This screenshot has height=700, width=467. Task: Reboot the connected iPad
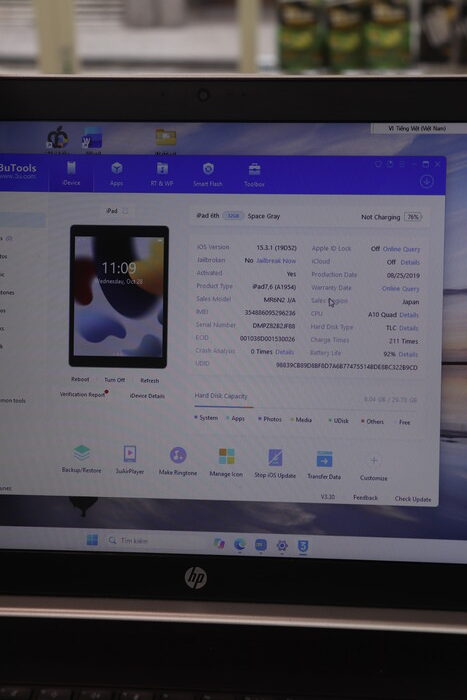click(x=80, y=379)
